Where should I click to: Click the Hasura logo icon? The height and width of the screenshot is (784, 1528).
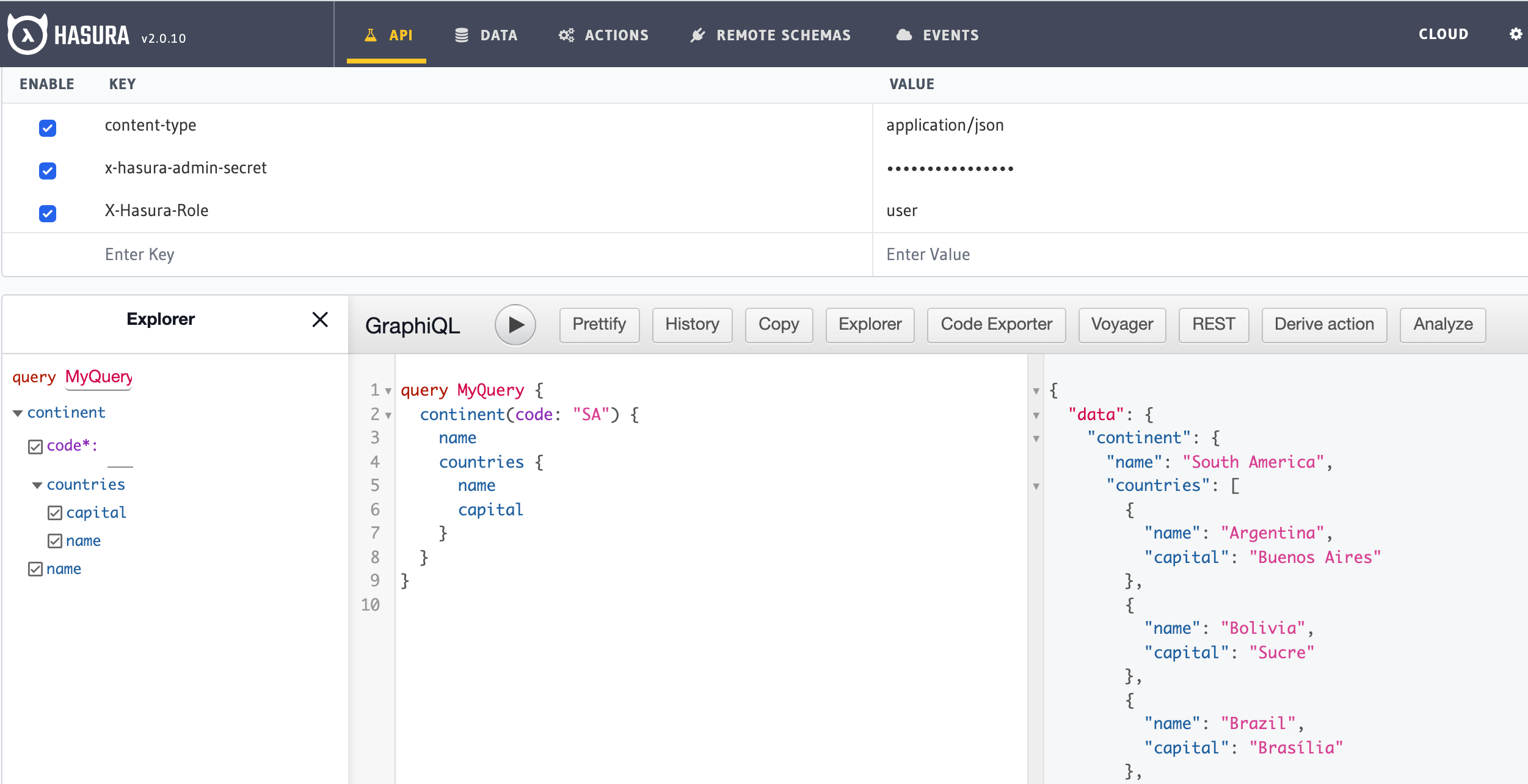point(27,35)
